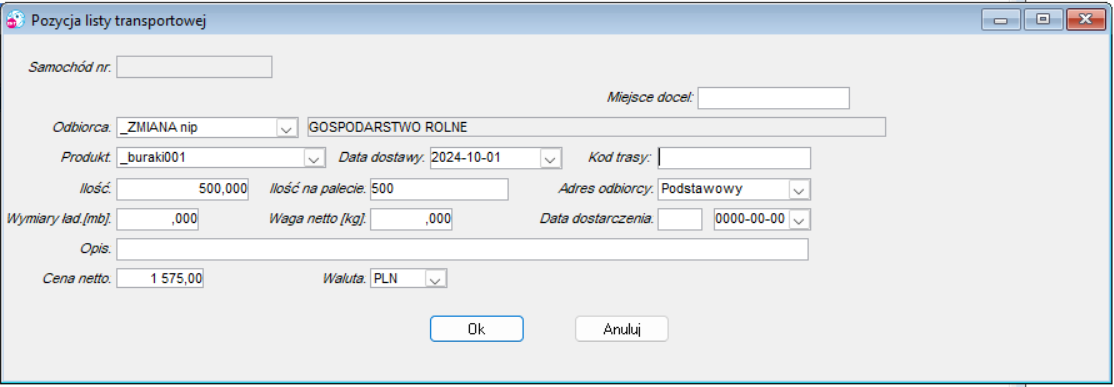Image resolution: width=1114 pixels, height=387 pixels.
Task: Expand the Produkt combo box arrow
Action: [313, 158]
